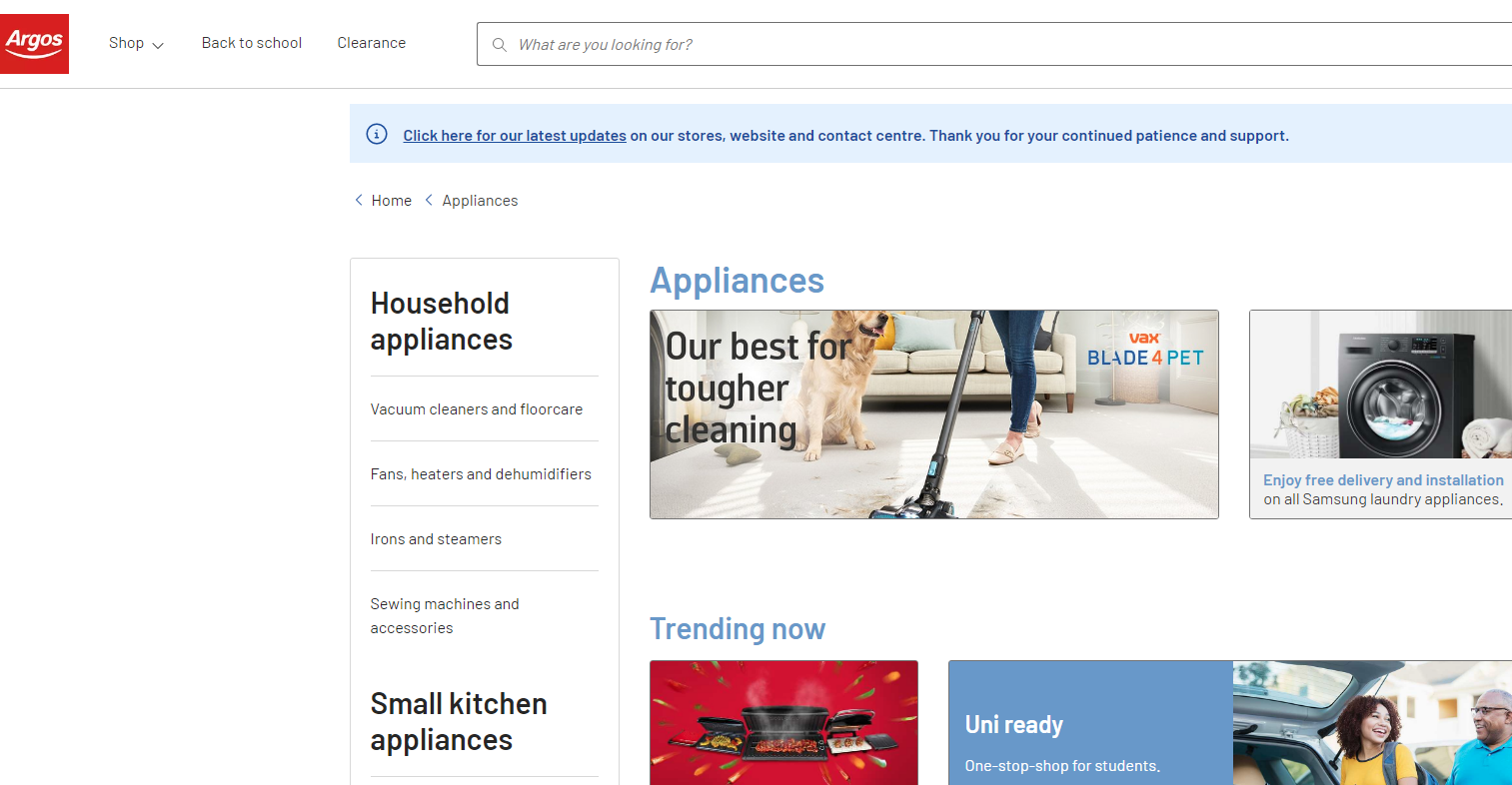Viewport: 1512px width, 785px height.
Task: View Sewing machines and accessories
Action: 445,616
